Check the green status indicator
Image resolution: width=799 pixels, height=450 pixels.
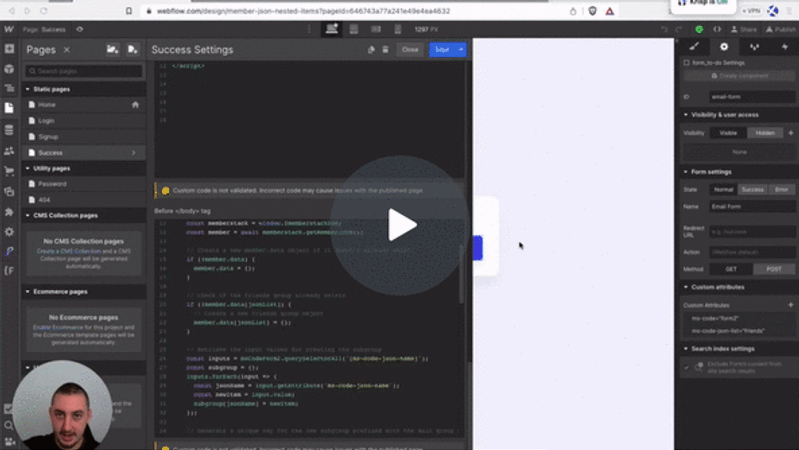point(699,29)
